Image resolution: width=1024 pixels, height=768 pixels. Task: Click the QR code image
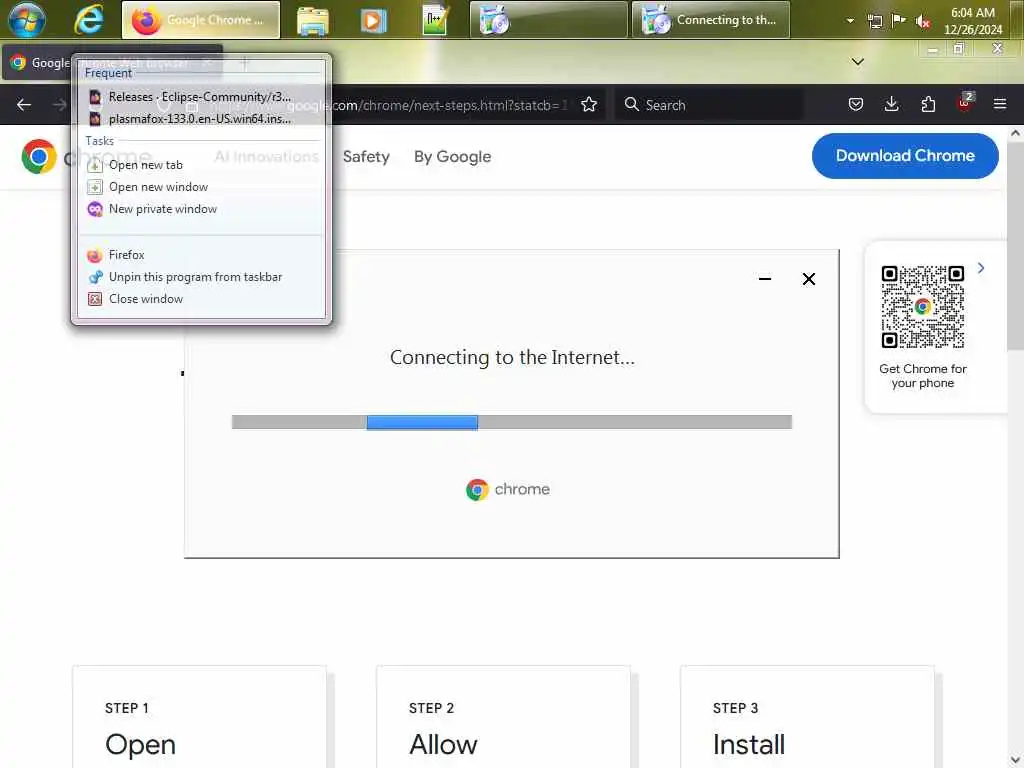coord(922,306)
